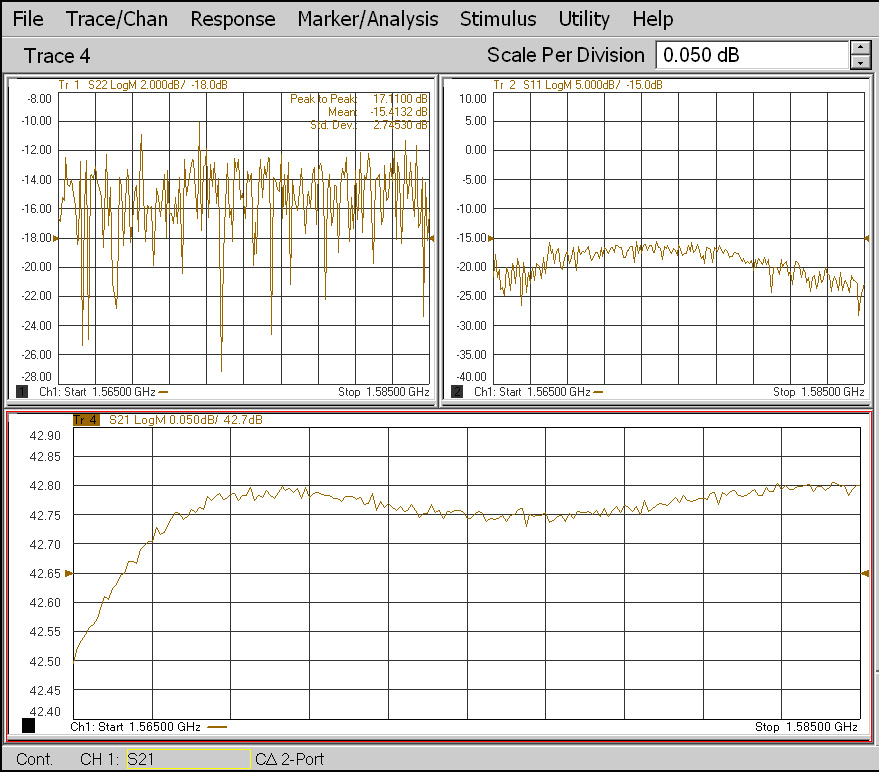Select the Tr 2 S11 trace label

(577, 85)
